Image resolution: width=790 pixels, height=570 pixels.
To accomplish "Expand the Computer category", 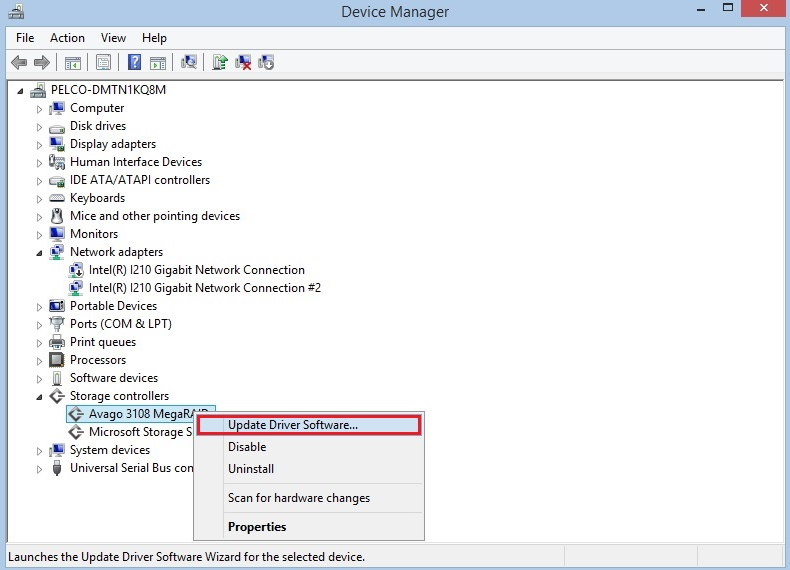I will tap(39, 109).
